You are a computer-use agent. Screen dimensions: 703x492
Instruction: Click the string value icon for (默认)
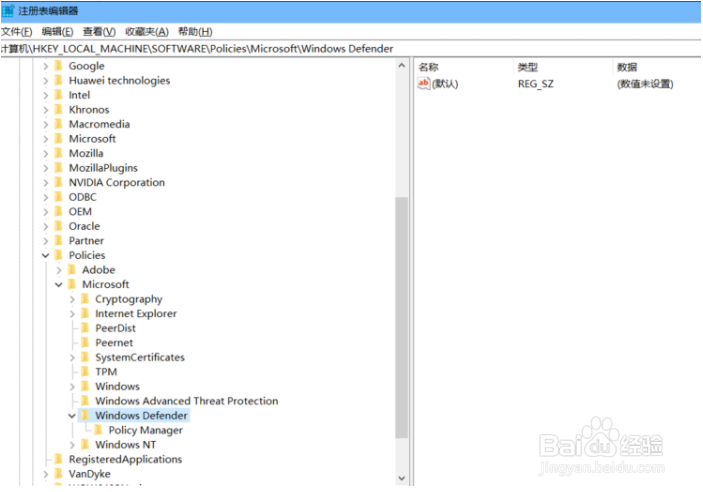424,83
